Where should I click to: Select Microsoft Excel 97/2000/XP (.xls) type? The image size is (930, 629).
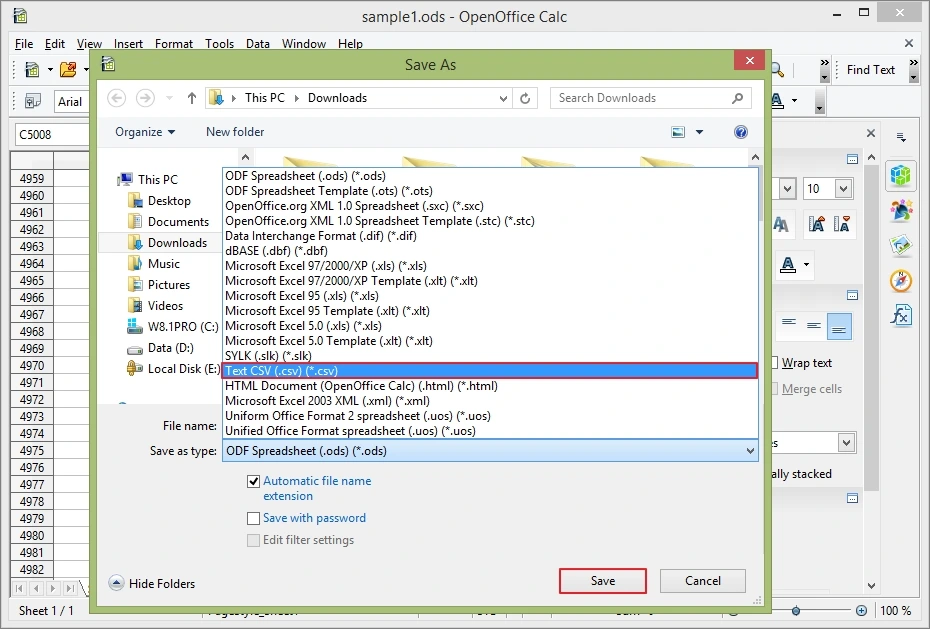point(490,266)
